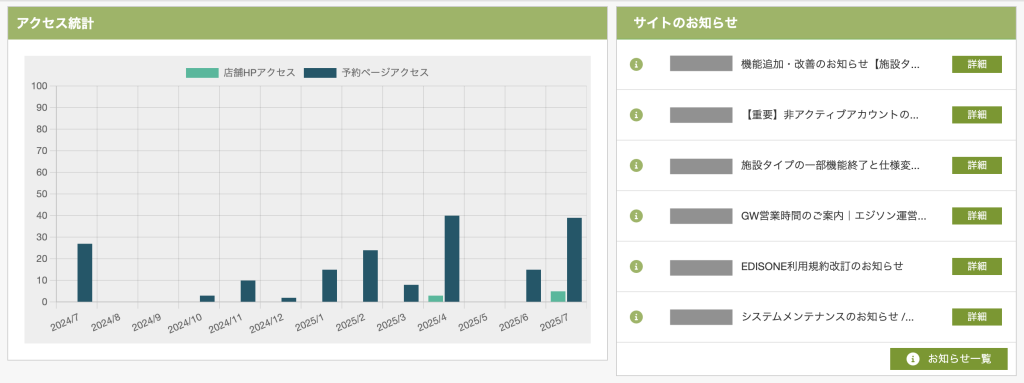Click info icon beside 【重要】非アクティブアカウント notice
Viewport: 1024px width, 383px height.
pos(637,115)
